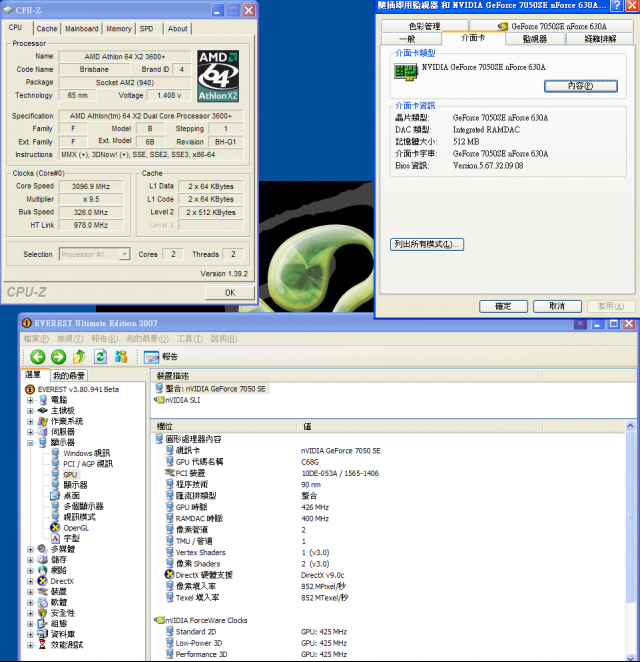This screenshot has width=640, height=662.
Task: Select the OpenGL tree item
Action: tap(76, 528)
